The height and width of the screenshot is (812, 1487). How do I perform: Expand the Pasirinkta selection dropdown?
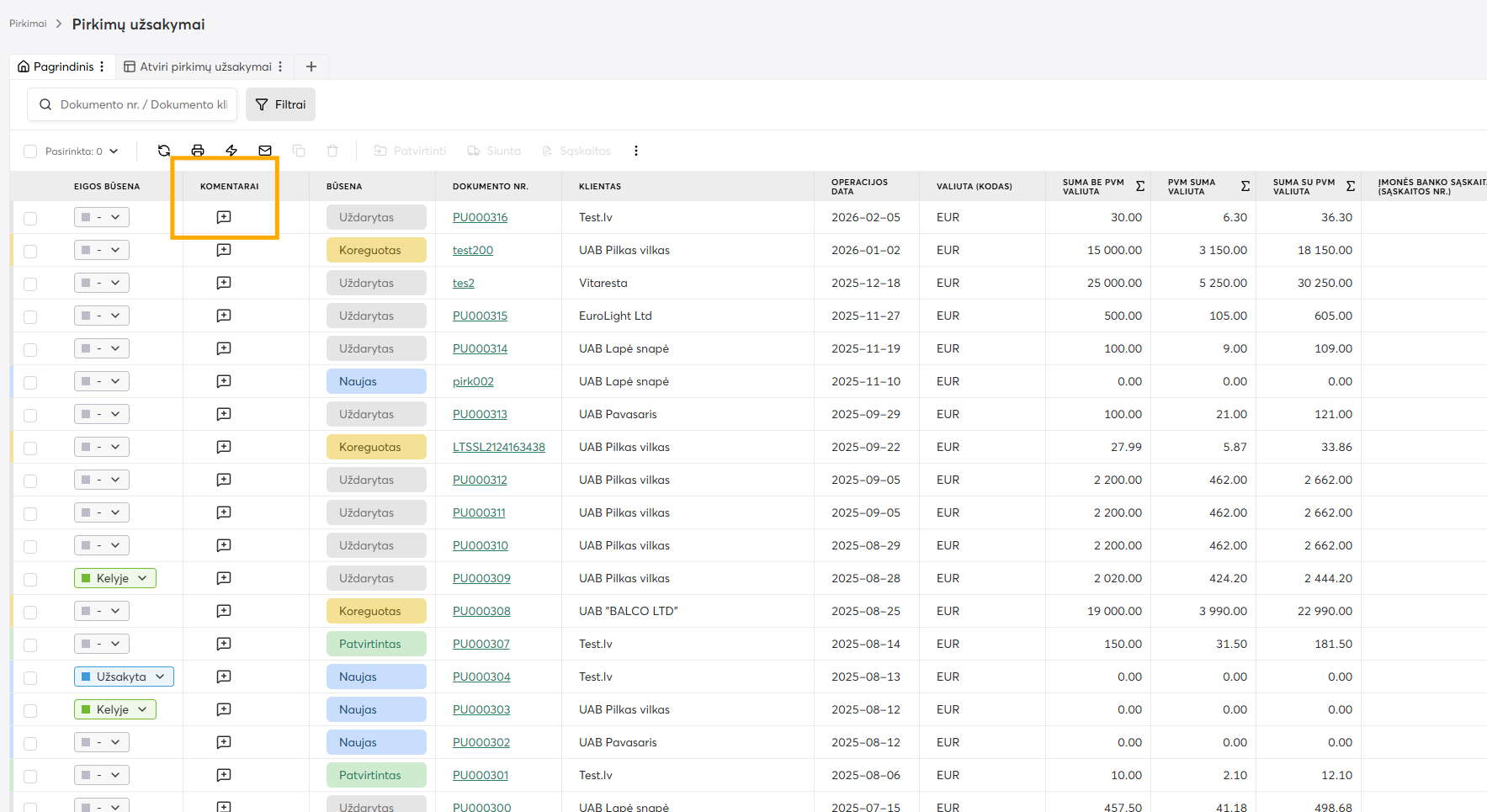114,151
